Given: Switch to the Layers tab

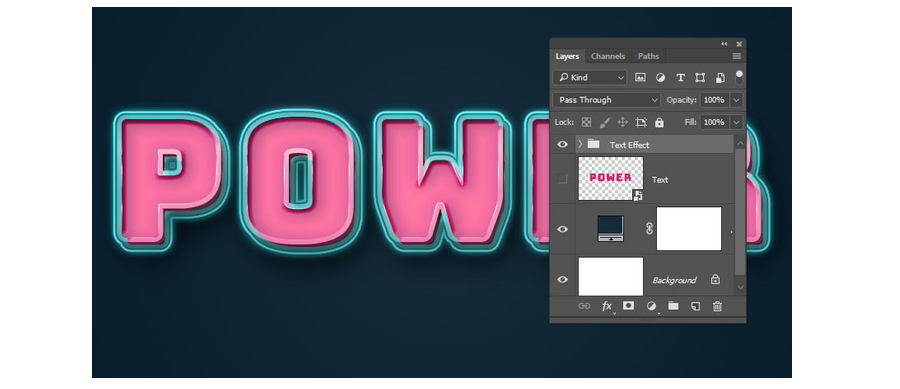Looking at the screenshot, I should [567, 56].
